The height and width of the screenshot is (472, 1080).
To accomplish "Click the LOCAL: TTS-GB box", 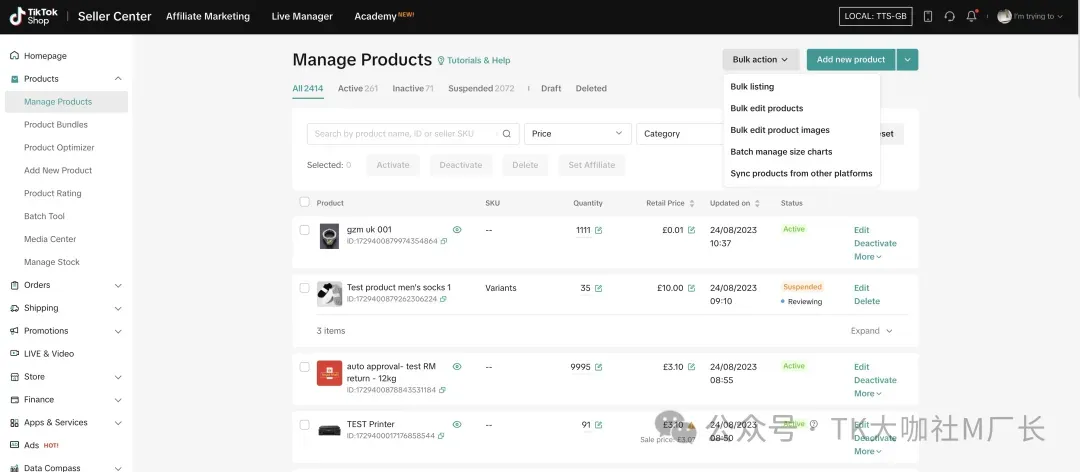I will tap(875, 17).
